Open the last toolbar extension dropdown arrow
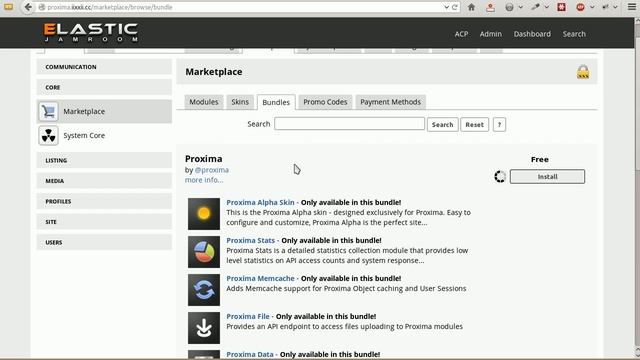640x360 pixels. coord(615,7)
